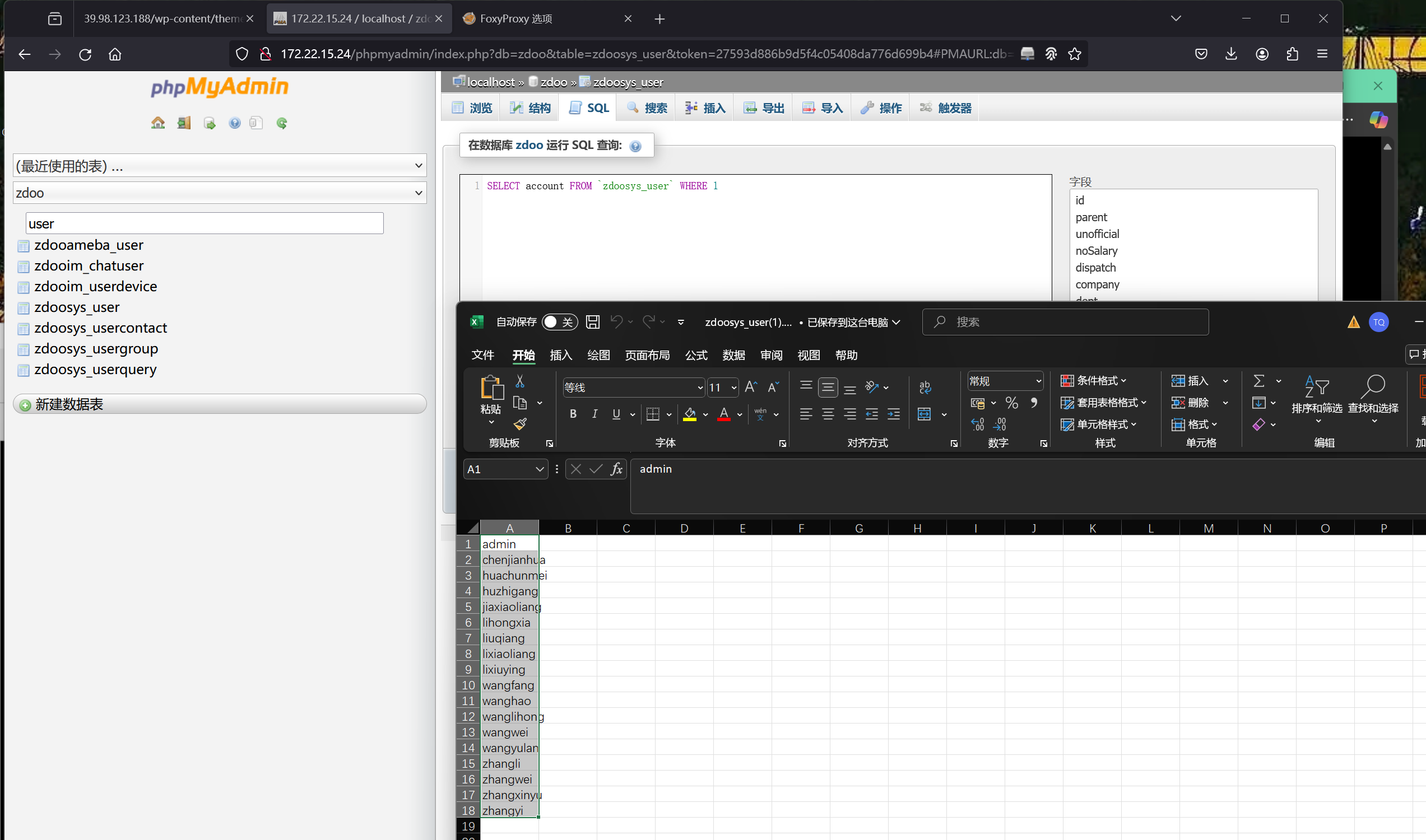
Task: Toggle middle vertical alignment
Action: pyautogui.click(x=828, y=388)
